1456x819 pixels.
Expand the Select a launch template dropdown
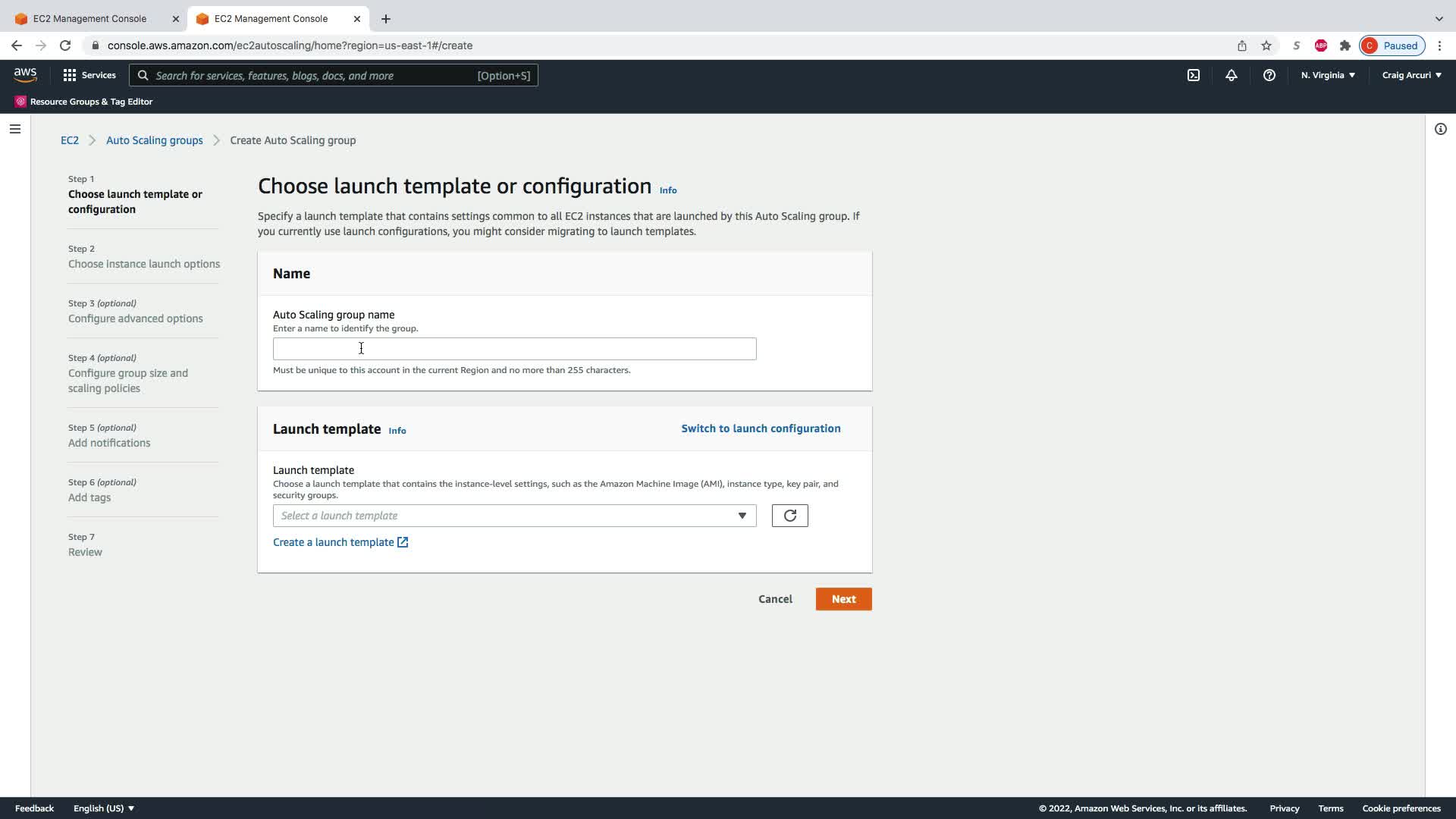click(514, 516)
